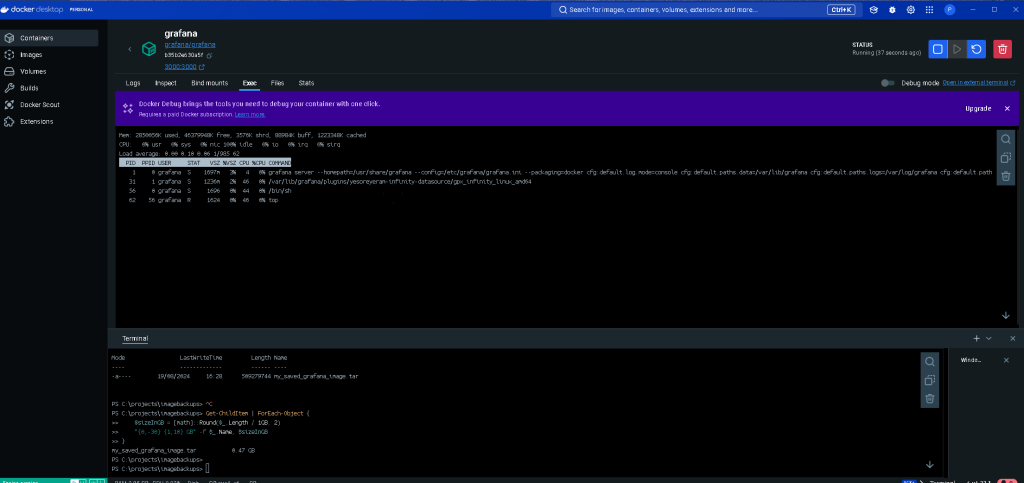
Task: Delete the grafana container with red trash
Action: point(1002,49)
